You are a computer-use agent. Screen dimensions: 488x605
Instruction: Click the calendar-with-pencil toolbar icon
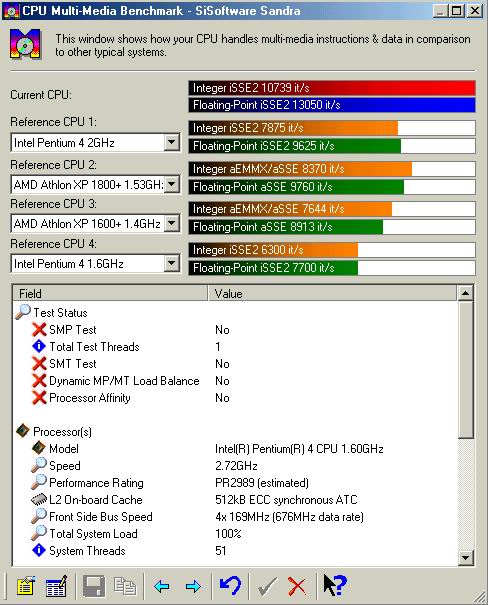pos(56,586)
